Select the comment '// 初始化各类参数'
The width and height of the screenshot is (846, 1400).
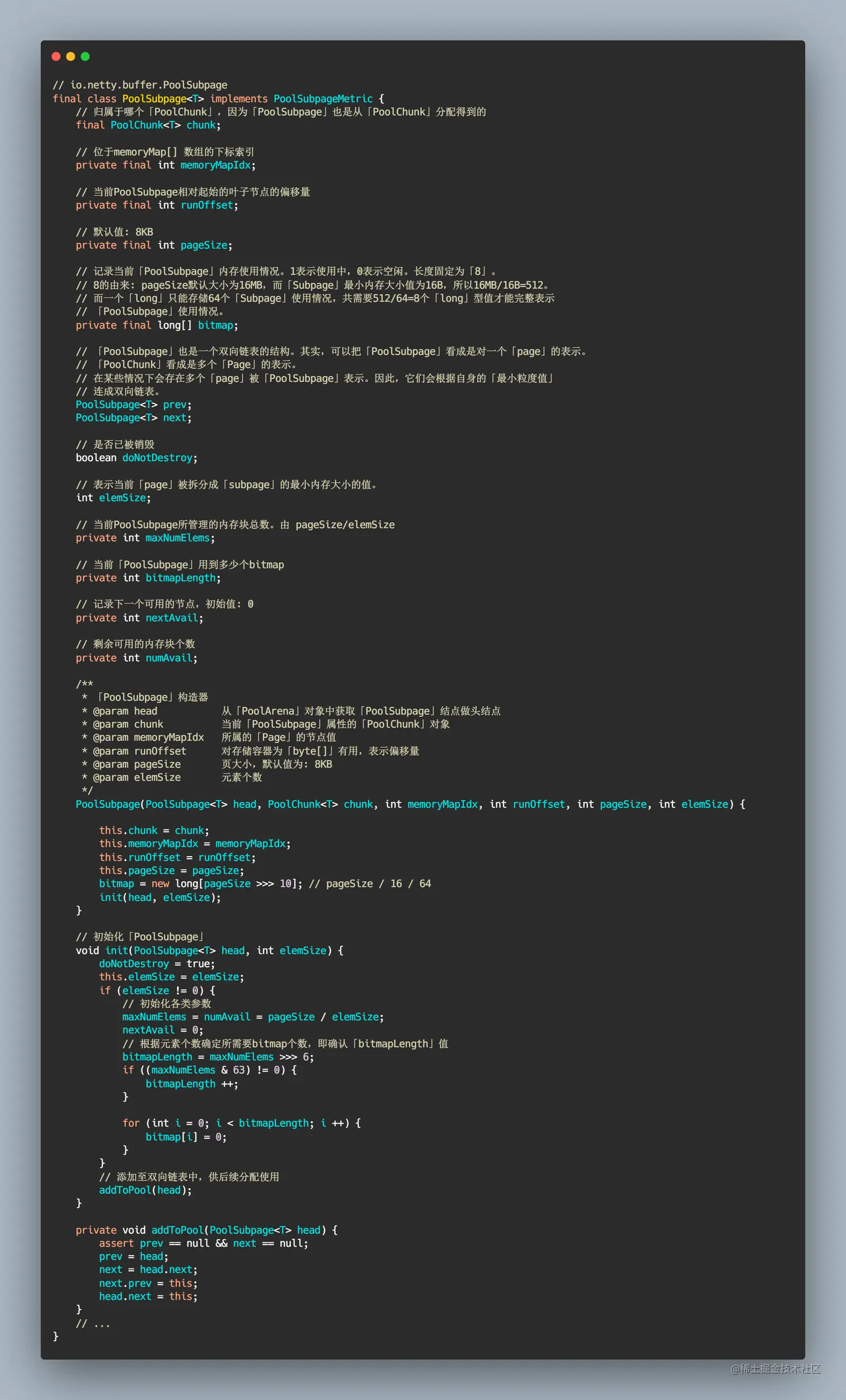pos(167,1004)
